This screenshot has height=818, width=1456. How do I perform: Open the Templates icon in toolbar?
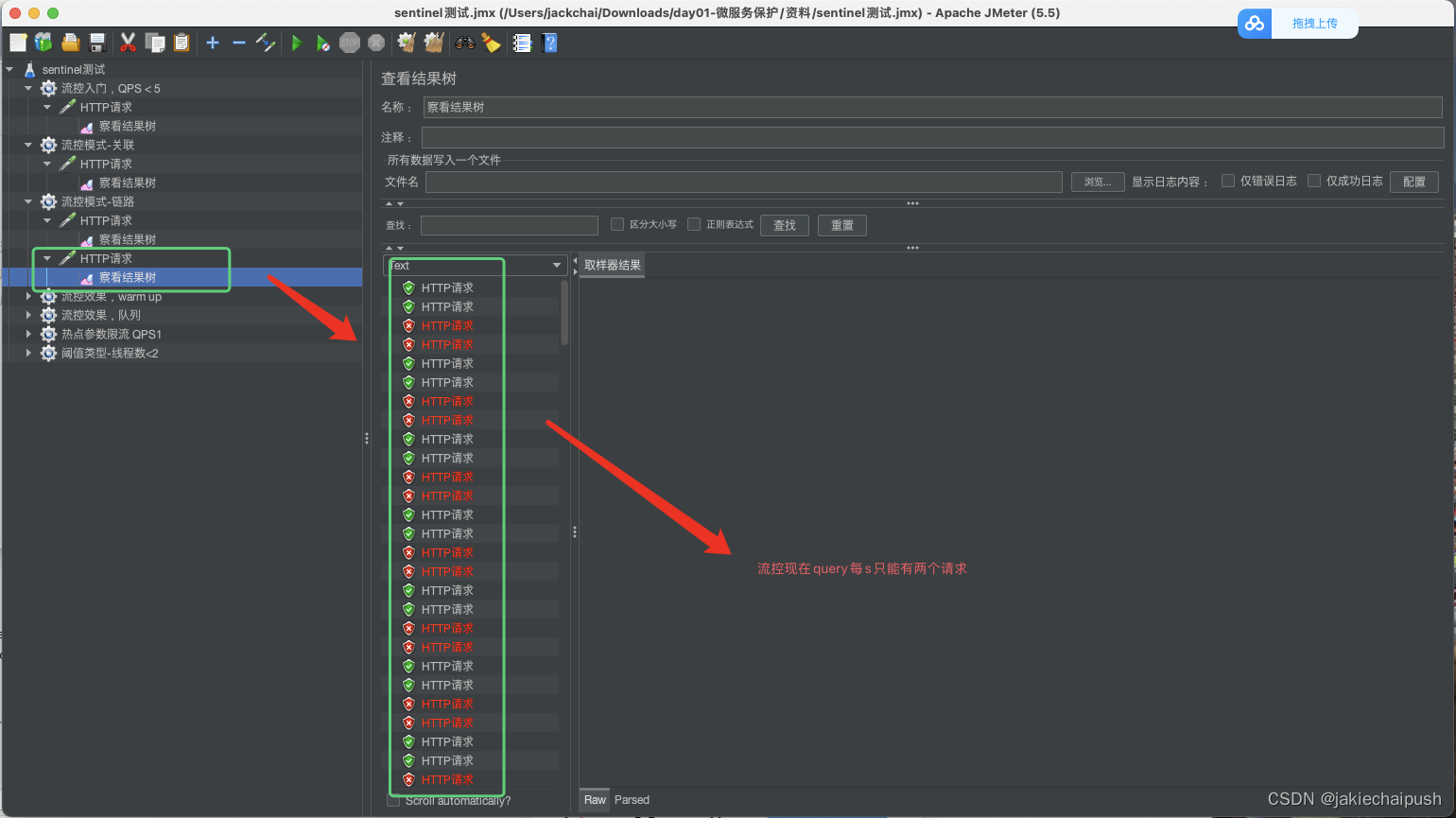pos(43,43)
